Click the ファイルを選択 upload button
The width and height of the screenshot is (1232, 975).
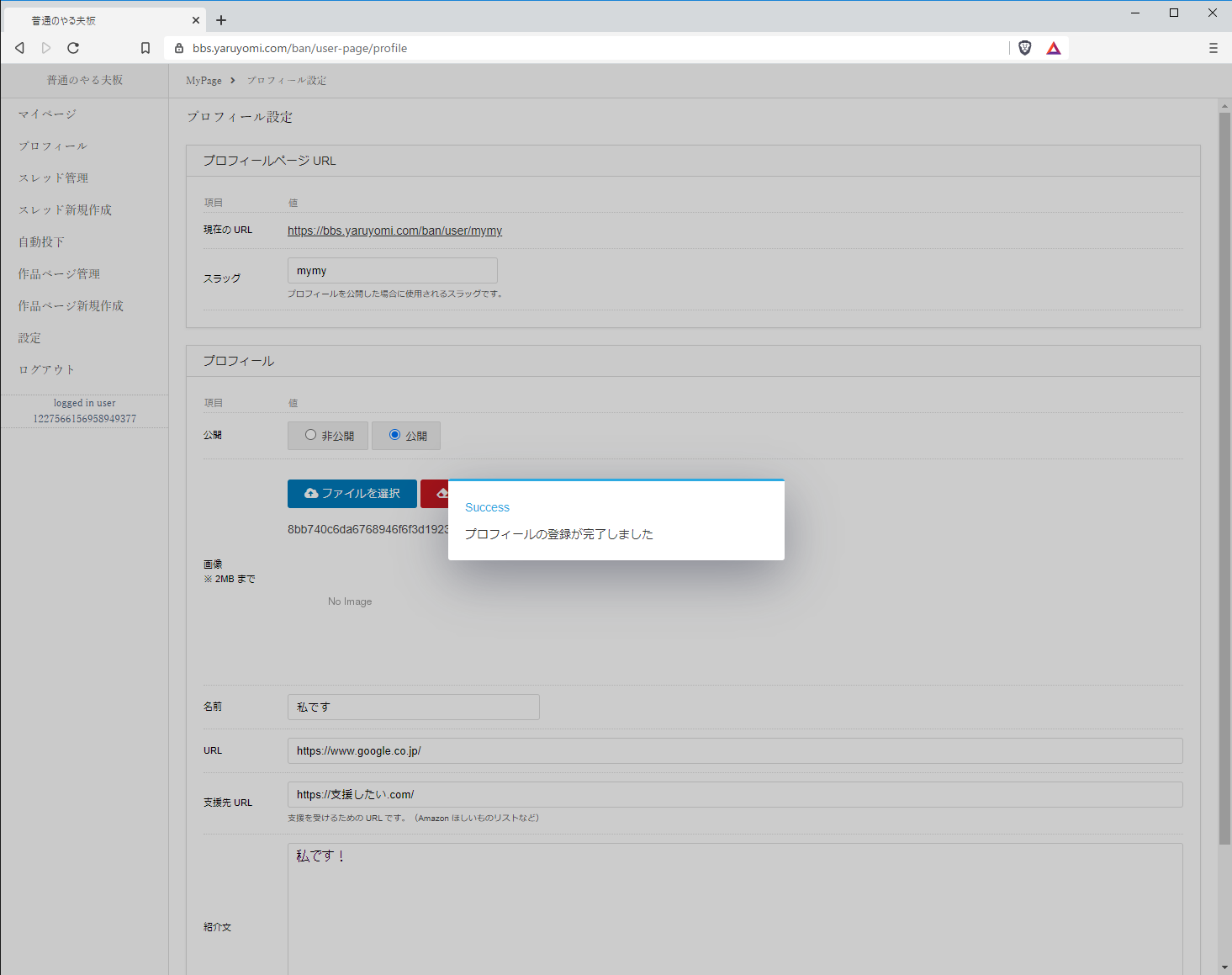coord(352,494)
